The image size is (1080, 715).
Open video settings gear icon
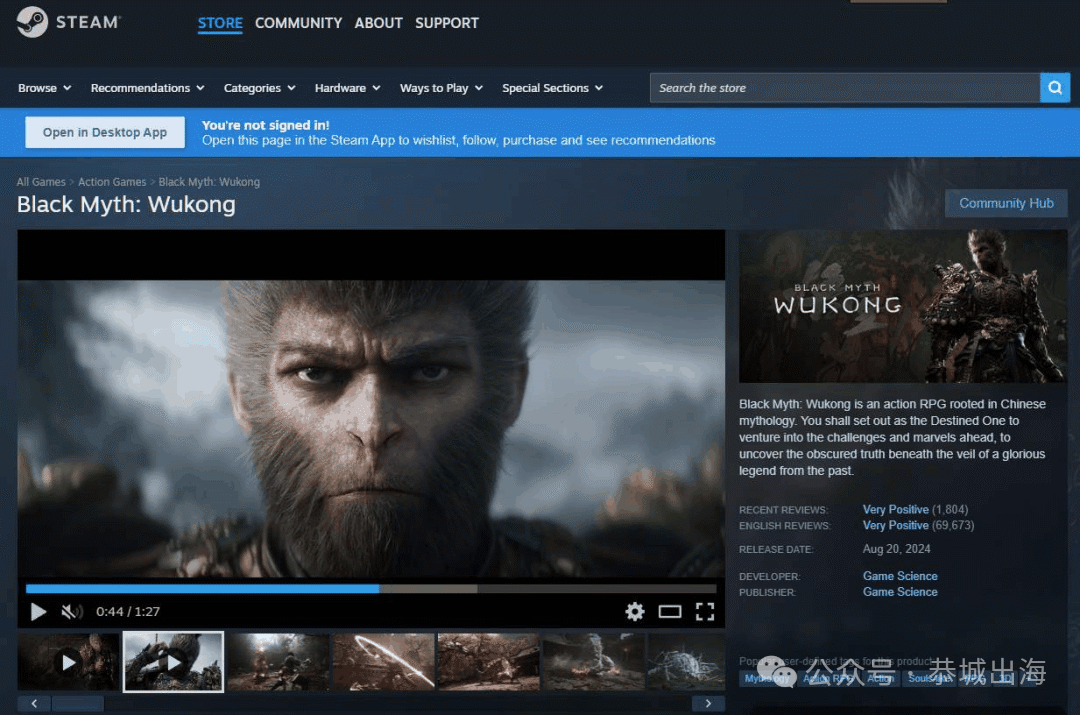pos(634,612)
